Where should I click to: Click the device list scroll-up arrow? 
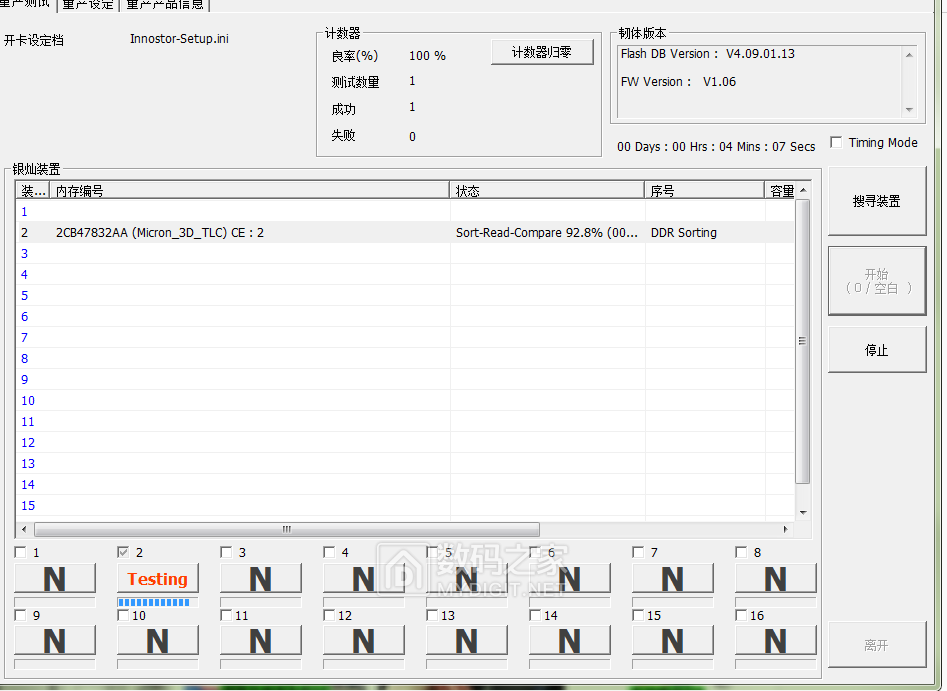802,190
